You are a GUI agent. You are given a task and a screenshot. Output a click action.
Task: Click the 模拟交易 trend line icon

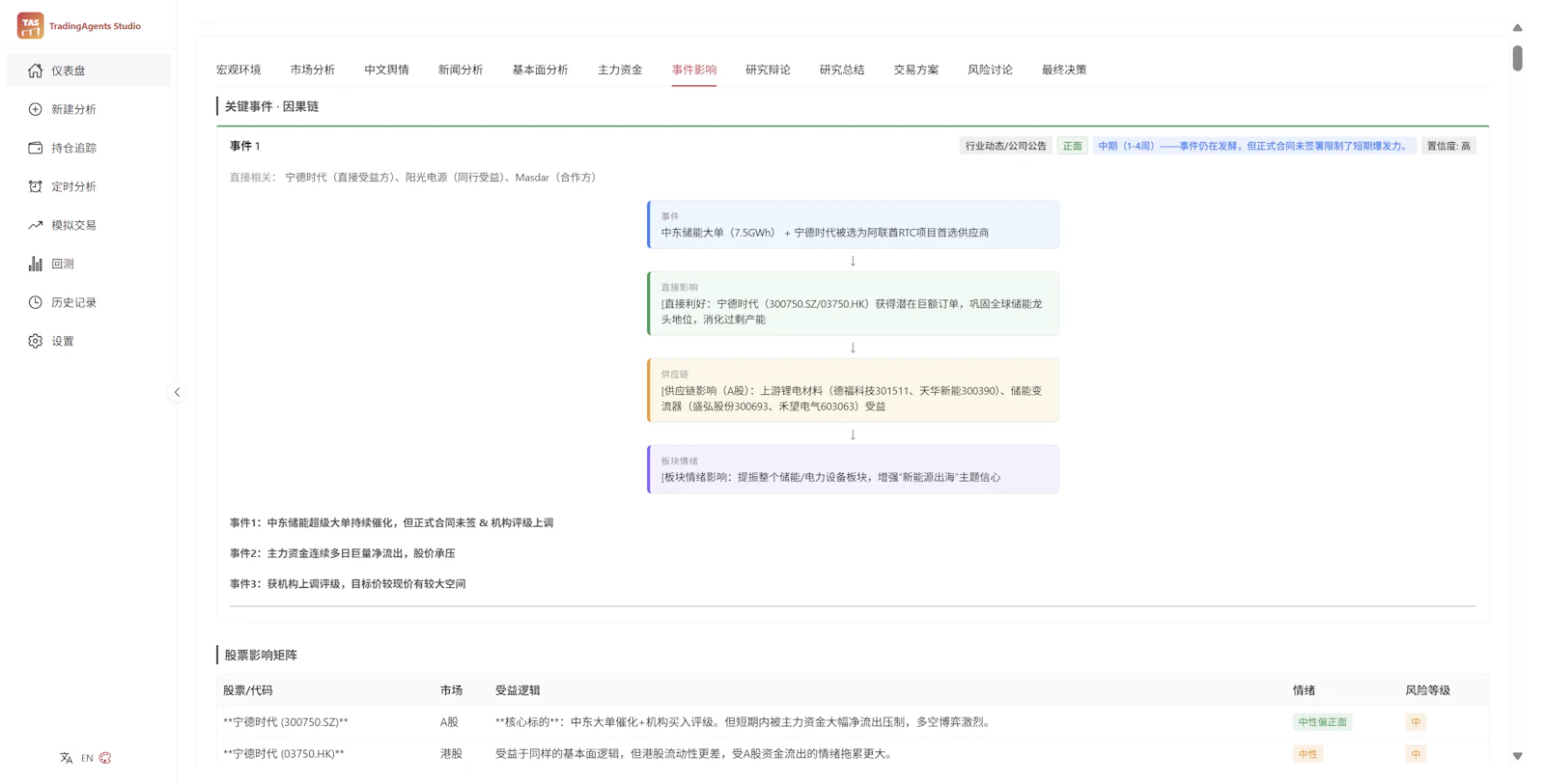36,225
